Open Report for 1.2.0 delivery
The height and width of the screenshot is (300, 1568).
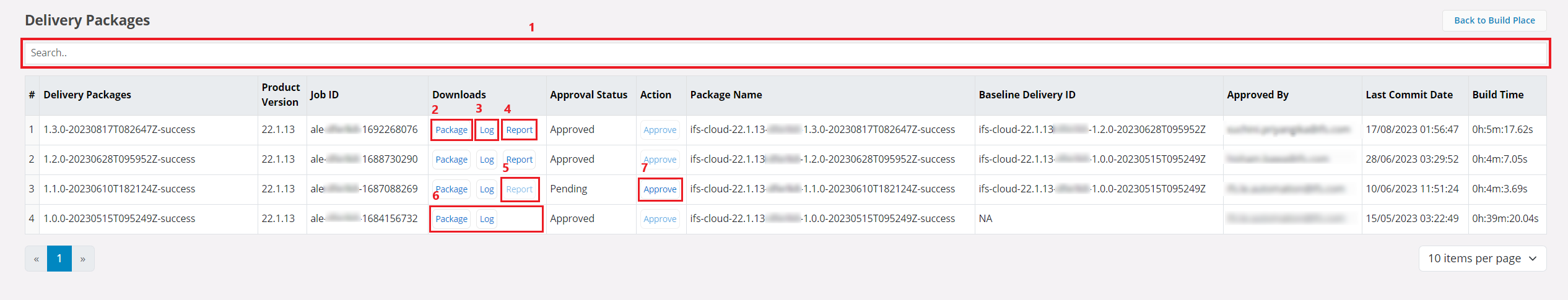tap(519, 160)
